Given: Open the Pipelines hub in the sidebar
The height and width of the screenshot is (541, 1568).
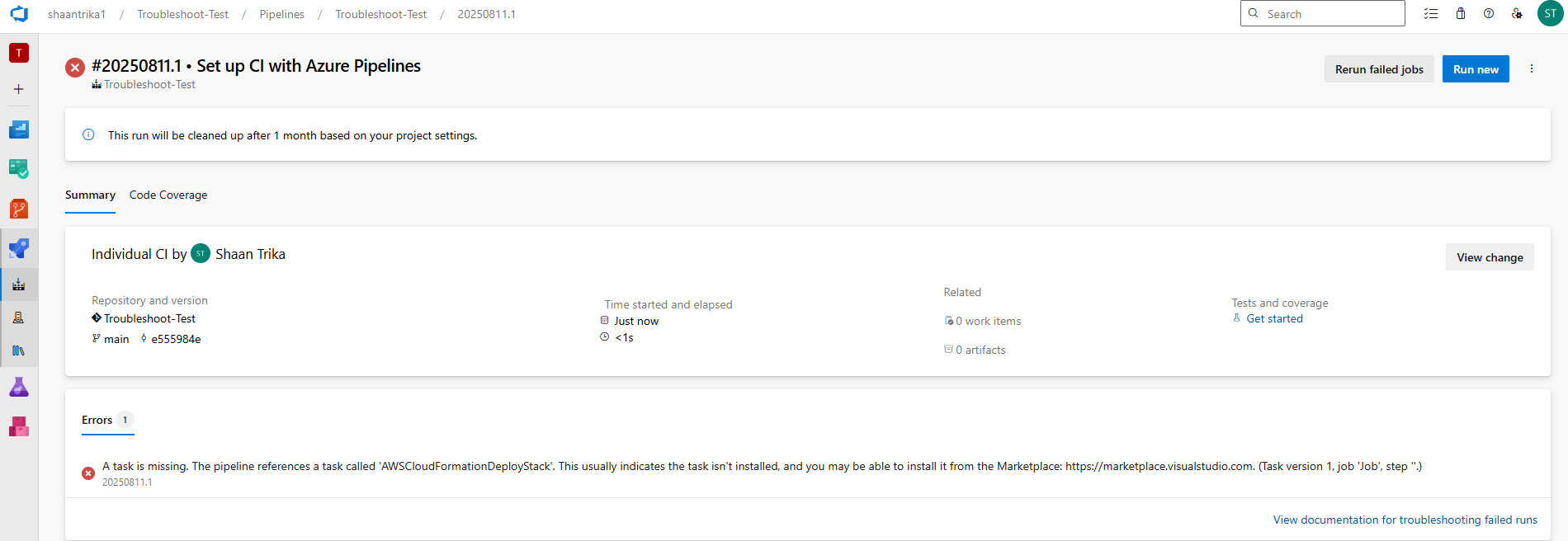Looking at the screenshot, I should coord(19,247).
